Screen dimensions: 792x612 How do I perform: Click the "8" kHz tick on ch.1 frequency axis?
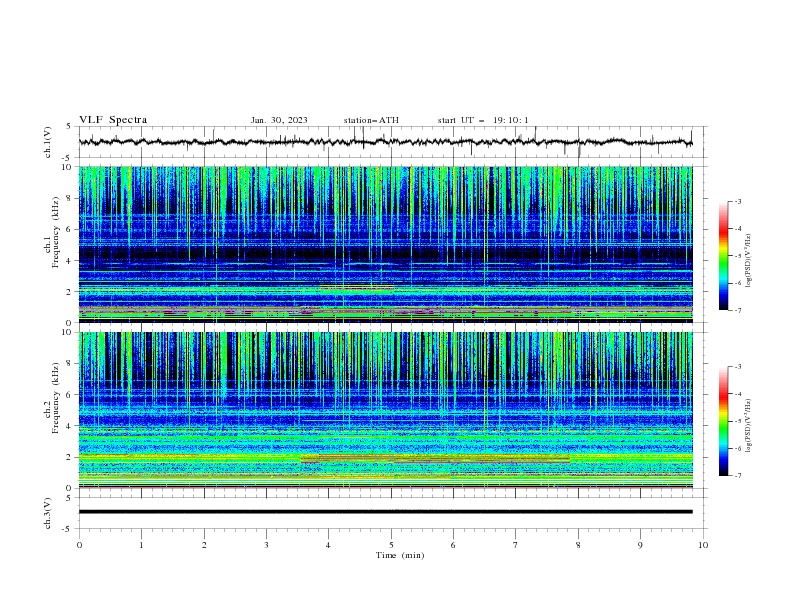coord(70,198)
